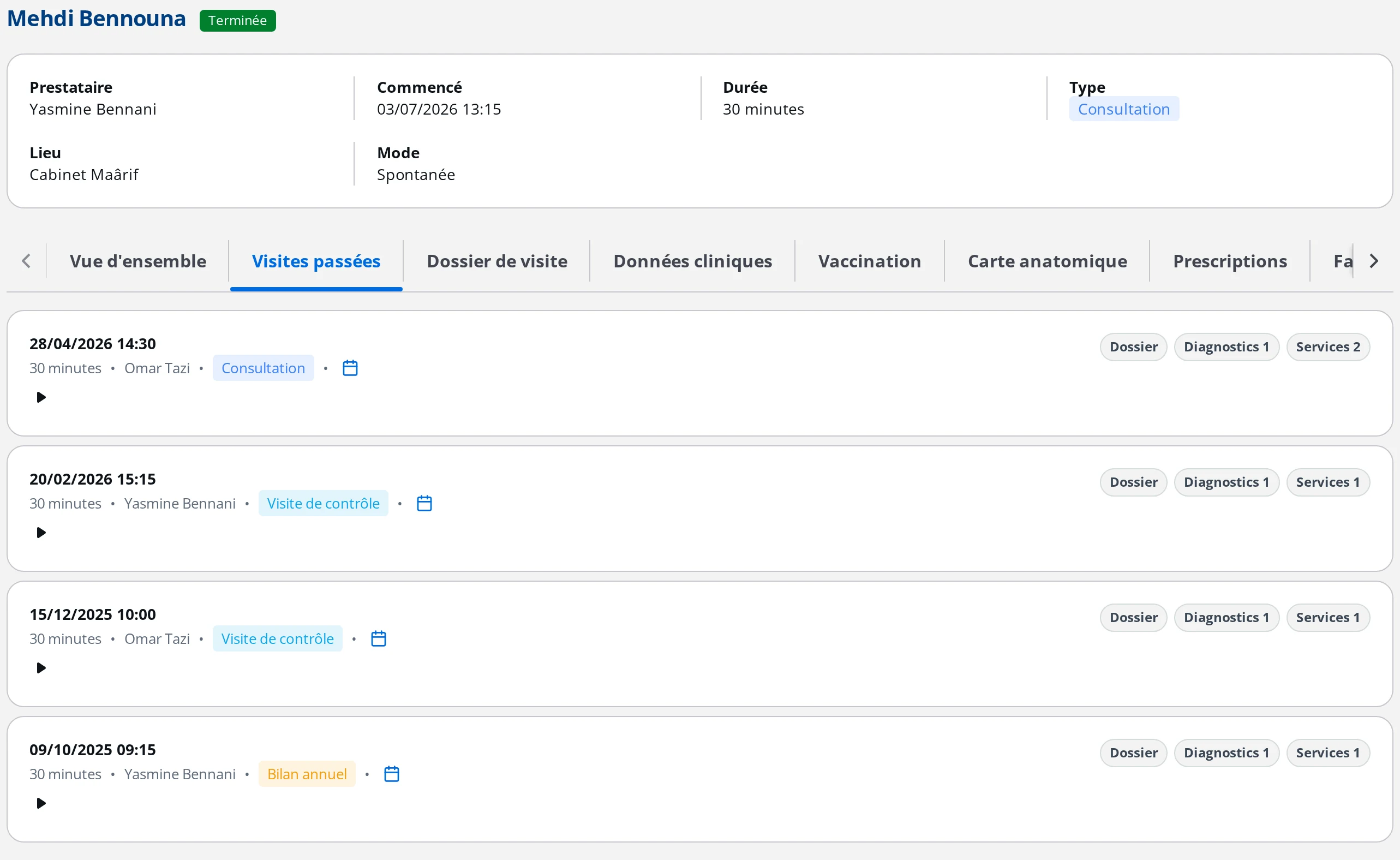This screenshot has height=860, width=1400.
Task: Expand the 09/10/2025 09:15 visit details
Action: point(41,803)
